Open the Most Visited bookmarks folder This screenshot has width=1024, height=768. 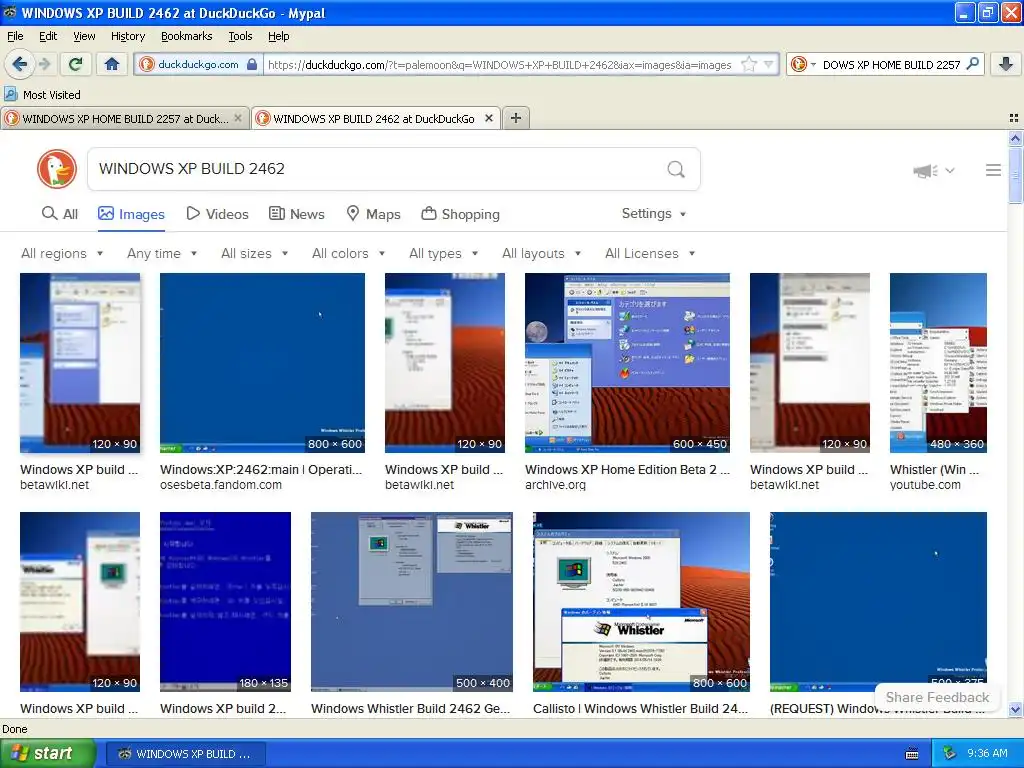click(x=43, y=95)
